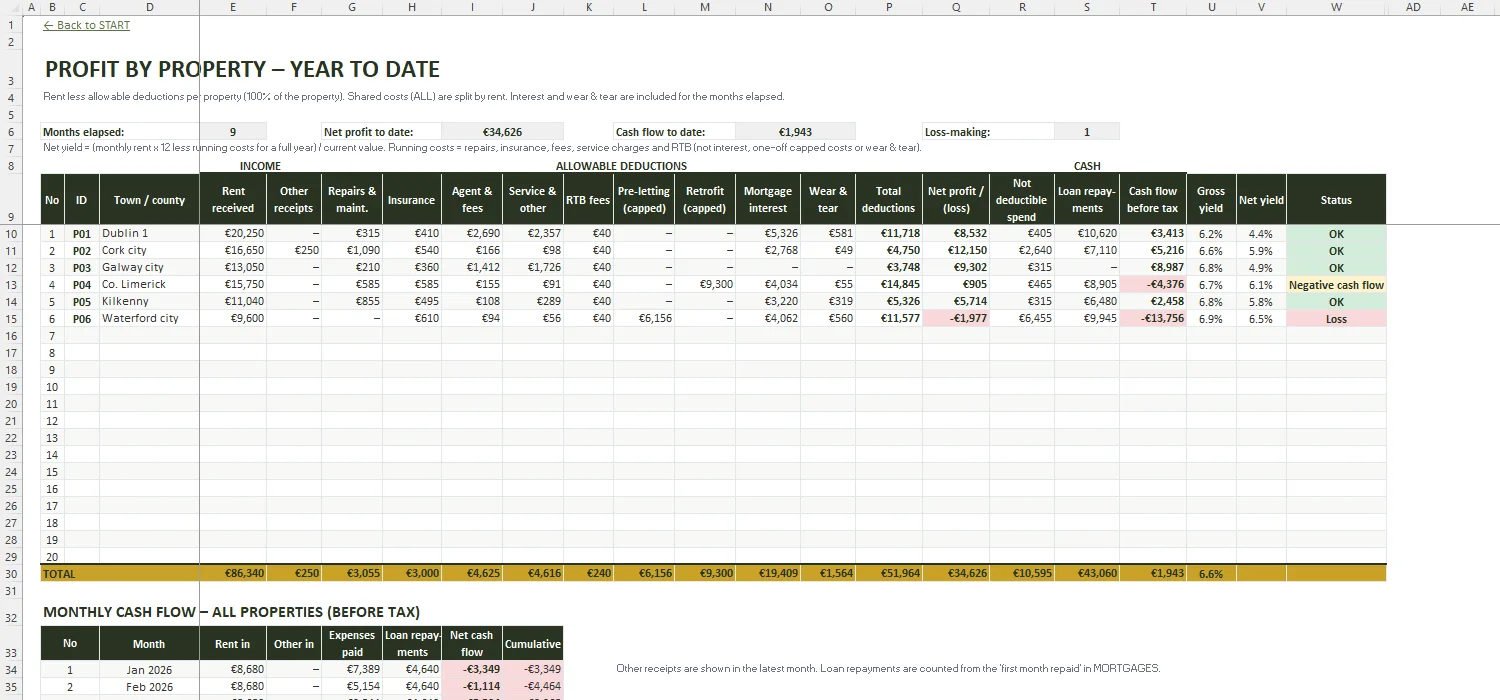Select the Dublin 1 property name cell
This screenshot has height=700, width=1500.
click(x=149, y=233)
